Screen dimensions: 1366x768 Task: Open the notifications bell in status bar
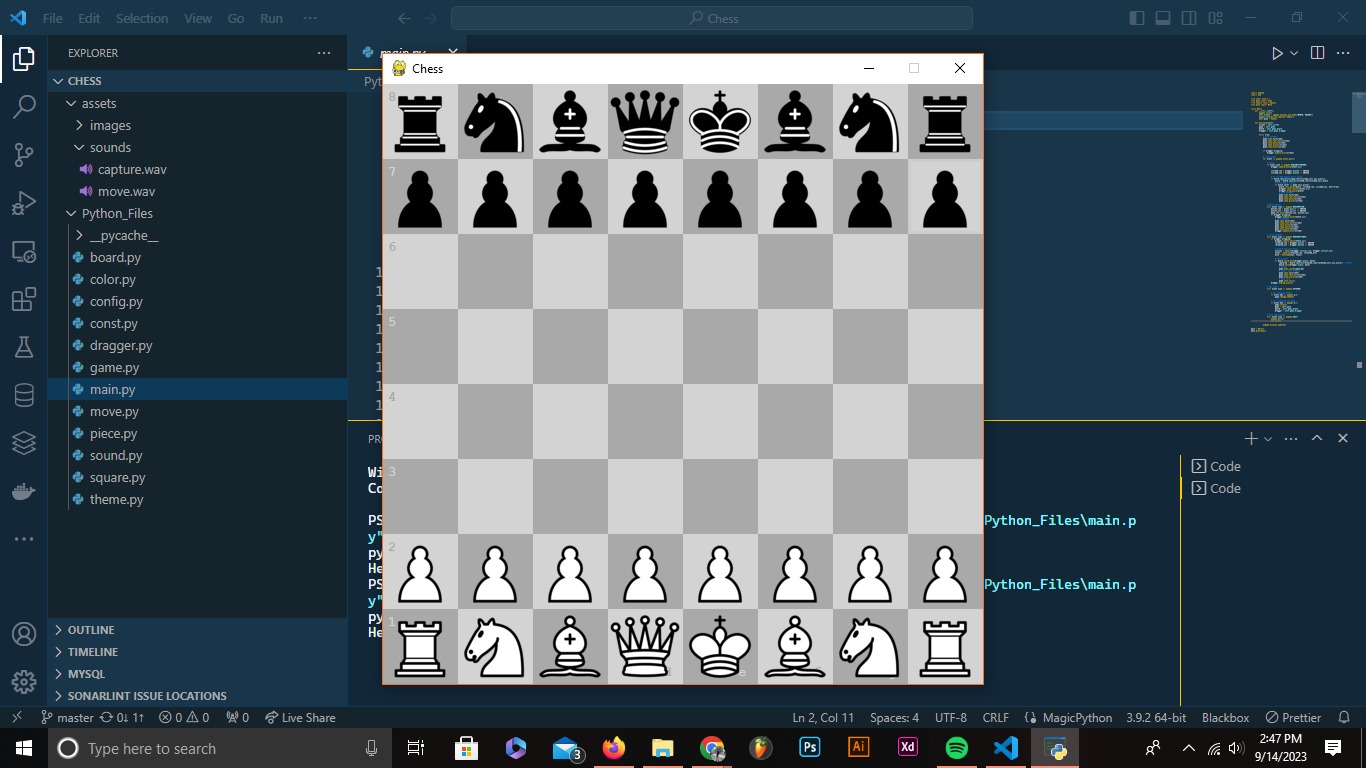pyautogui.click(x=1345, y=718)
